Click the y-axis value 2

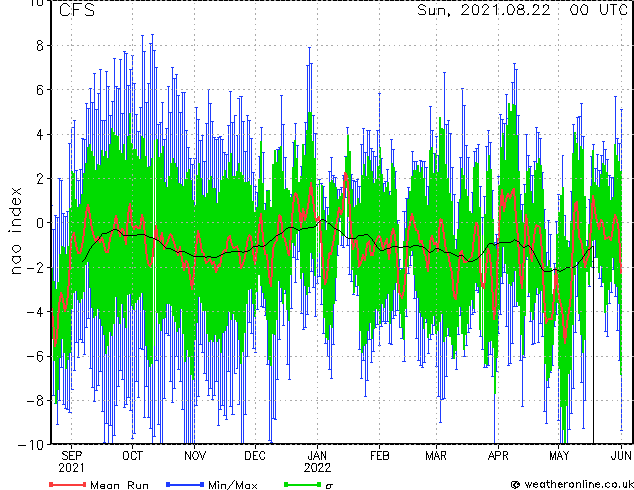pos(40,178)
